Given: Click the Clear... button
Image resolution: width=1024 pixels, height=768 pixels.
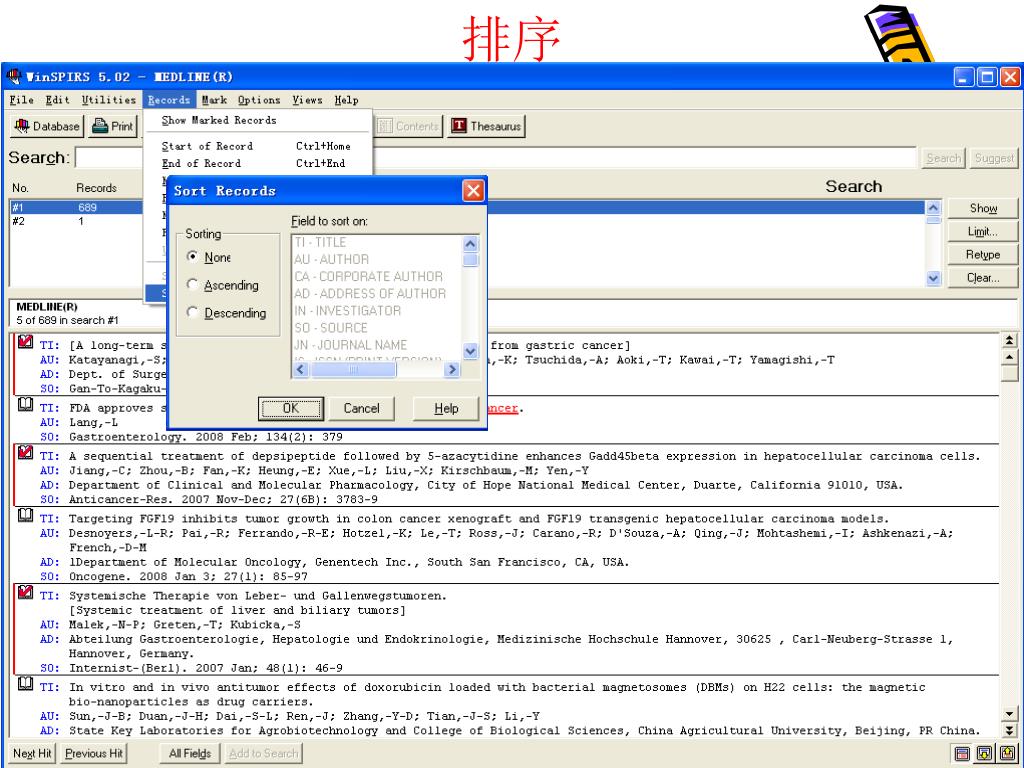Looking at the screenshot, I should coord(983,278).
